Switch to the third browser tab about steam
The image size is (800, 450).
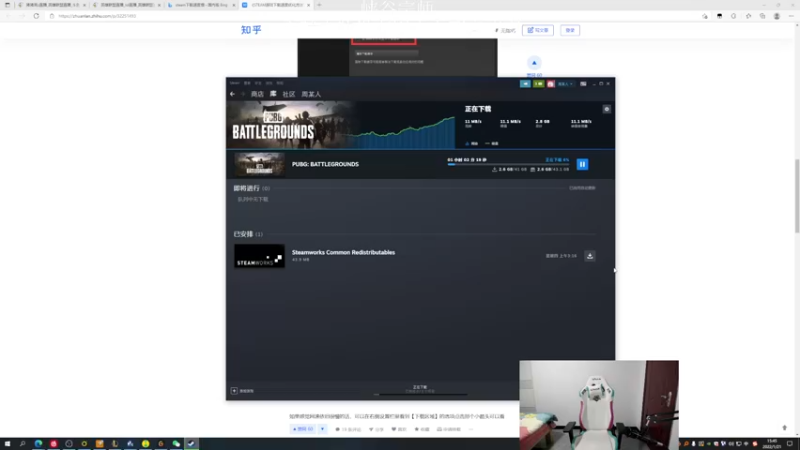coord(202,5)
